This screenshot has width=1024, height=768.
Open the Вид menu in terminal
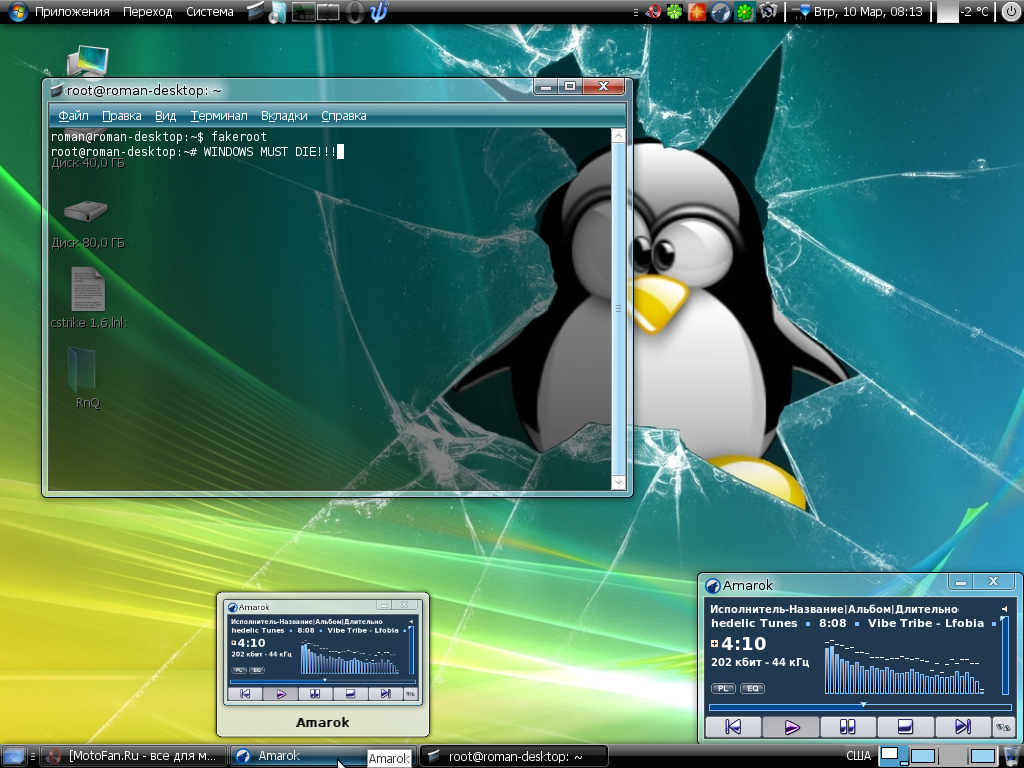click(x=165, y=116)
